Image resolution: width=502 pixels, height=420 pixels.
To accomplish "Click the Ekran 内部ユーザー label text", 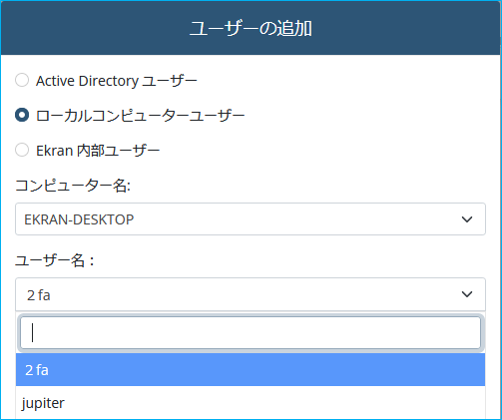I will coord(98,151).
